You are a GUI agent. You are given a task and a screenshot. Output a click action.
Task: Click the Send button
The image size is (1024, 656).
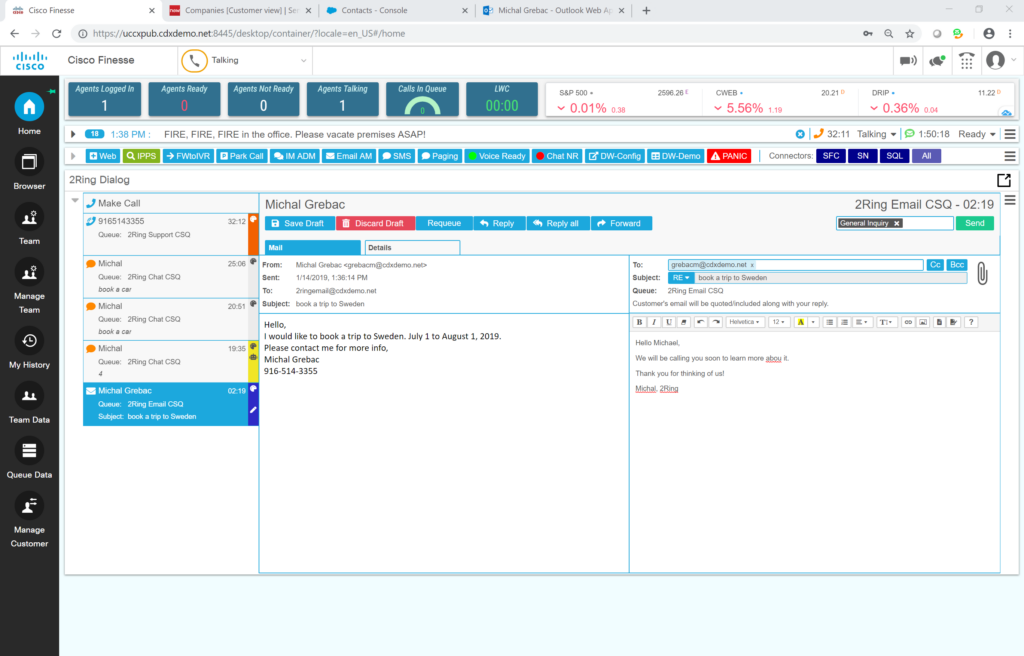click(975, 223)
